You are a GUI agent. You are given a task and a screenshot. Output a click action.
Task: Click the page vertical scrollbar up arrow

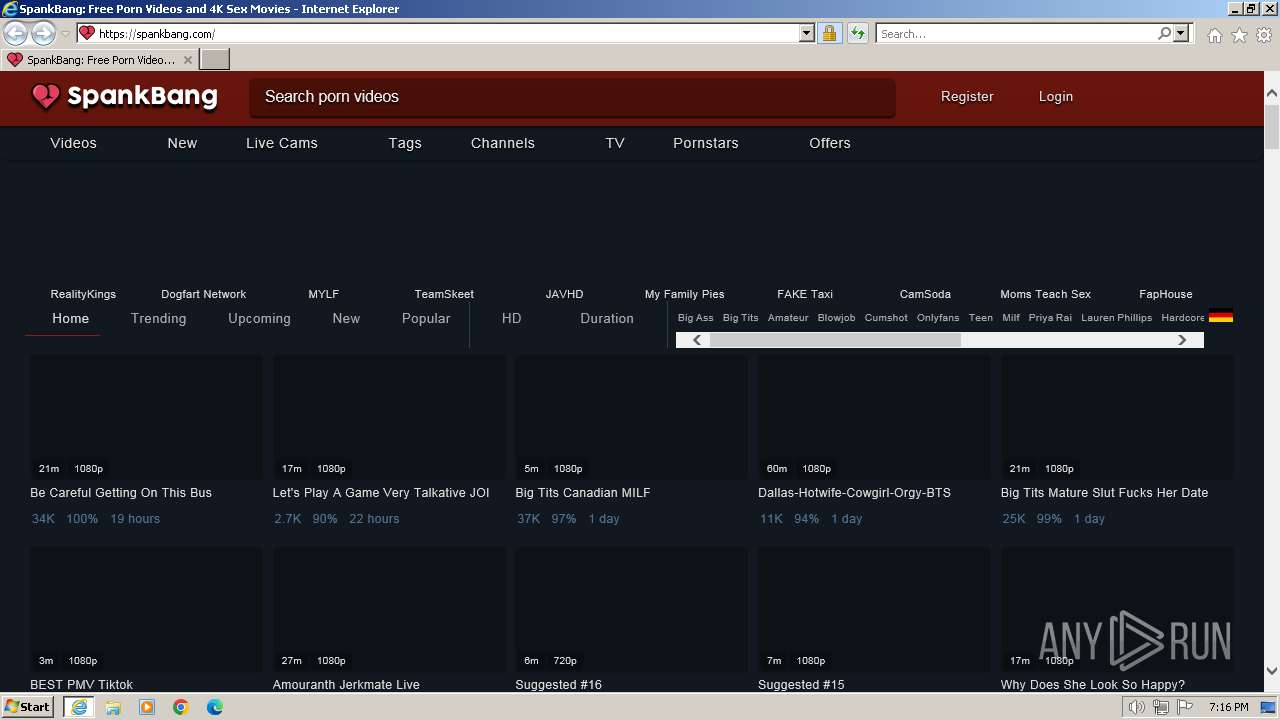[x=1272, y=93]
